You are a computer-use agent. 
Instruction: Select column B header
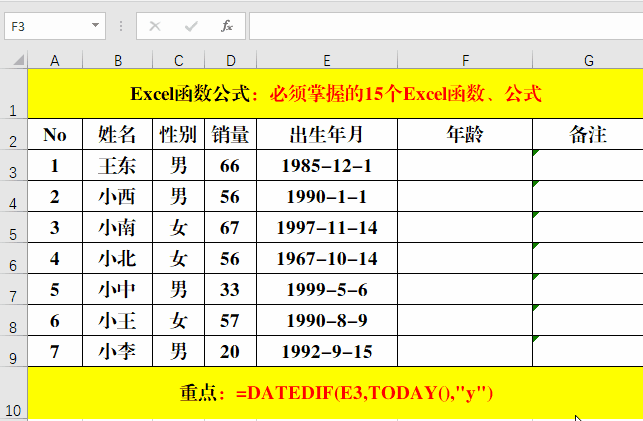pos(118,60)
